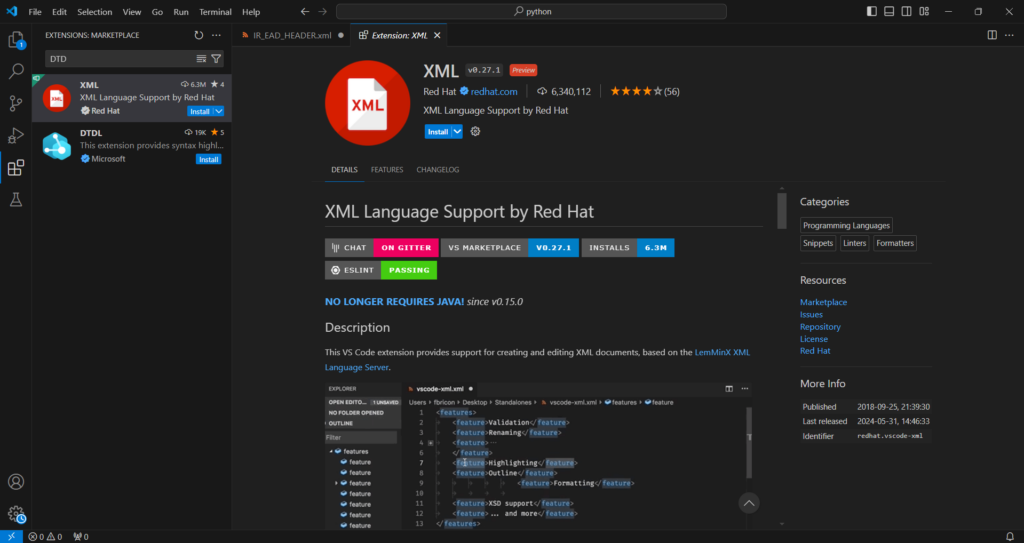
Task: Clear extensions search results icon
Action: pos(201,59)
